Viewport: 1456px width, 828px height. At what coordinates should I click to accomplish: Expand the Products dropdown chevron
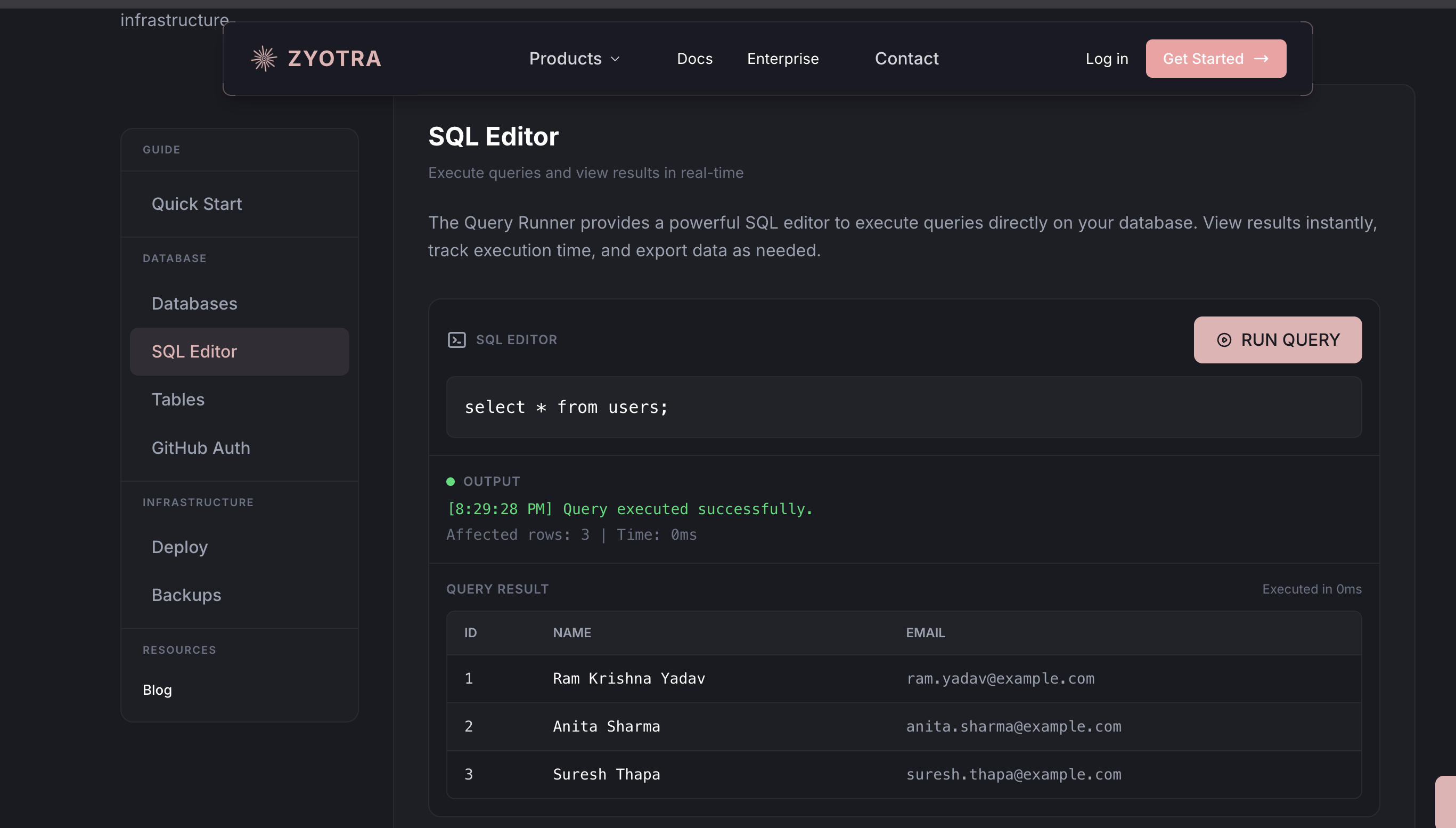pyautogui.click(x=615, y=59)
